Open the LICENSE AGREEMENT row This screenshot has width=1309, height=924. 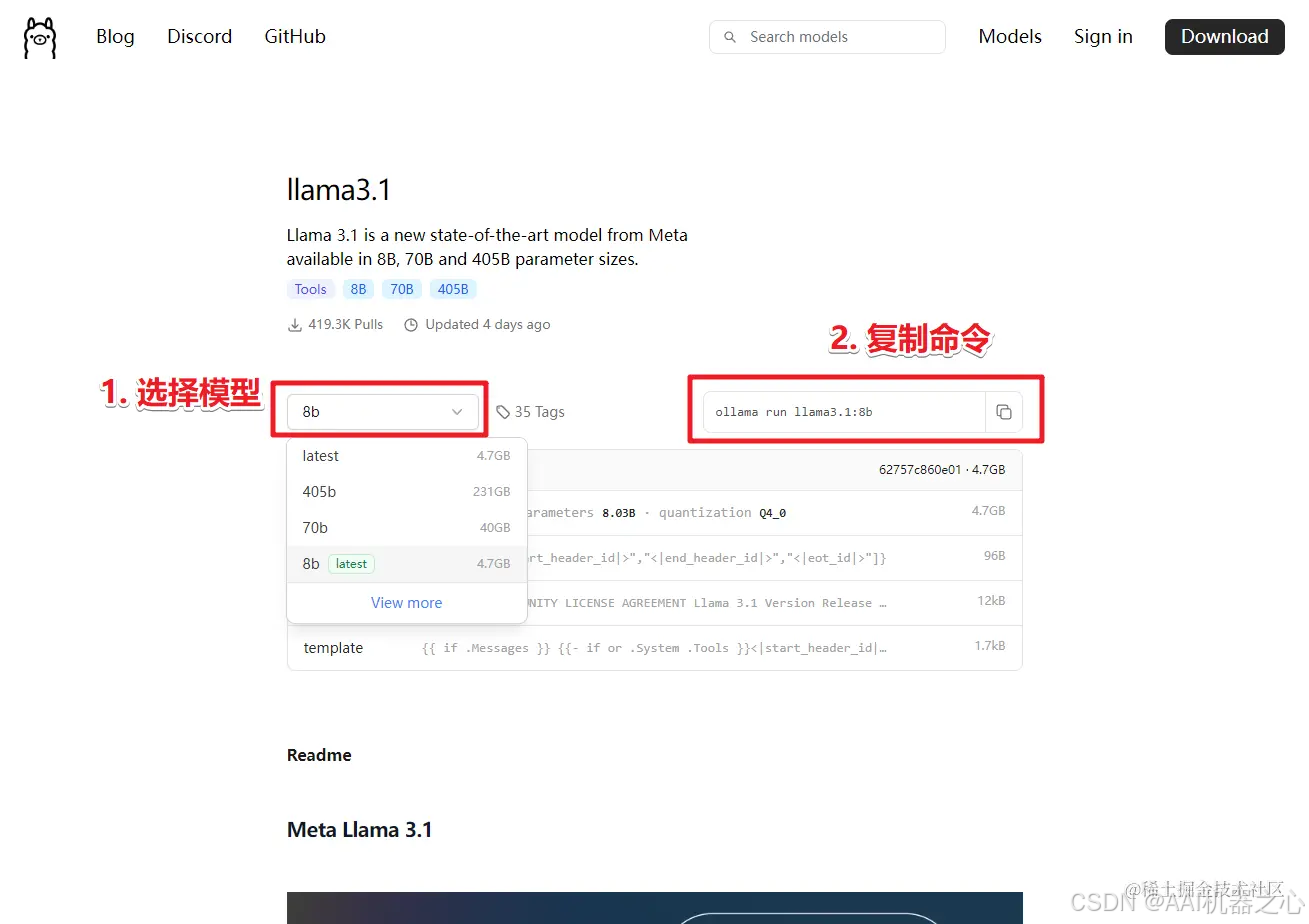coord(654,603)
